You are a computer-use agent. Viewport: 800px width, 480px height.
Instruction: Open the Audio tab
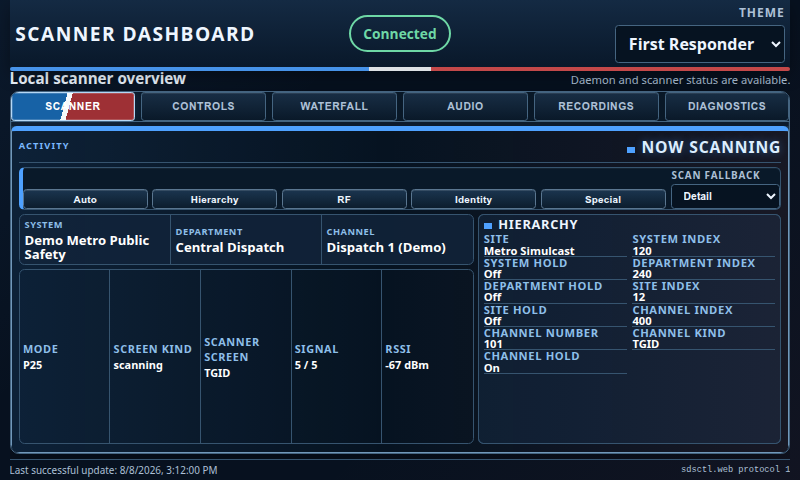click(x=465, y=106)
